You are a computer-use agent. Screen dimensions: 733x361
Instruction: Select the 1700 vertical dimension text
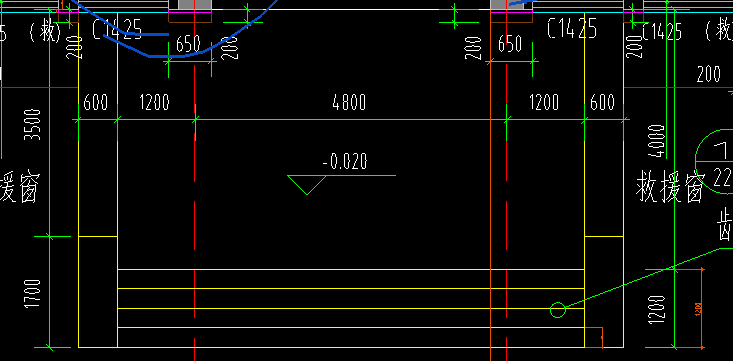tap(34, 294)
